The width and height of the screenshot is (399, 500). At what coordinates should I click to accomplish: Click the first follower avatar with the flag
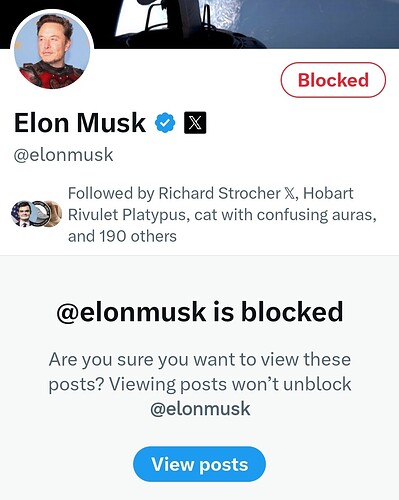(21, 214)
